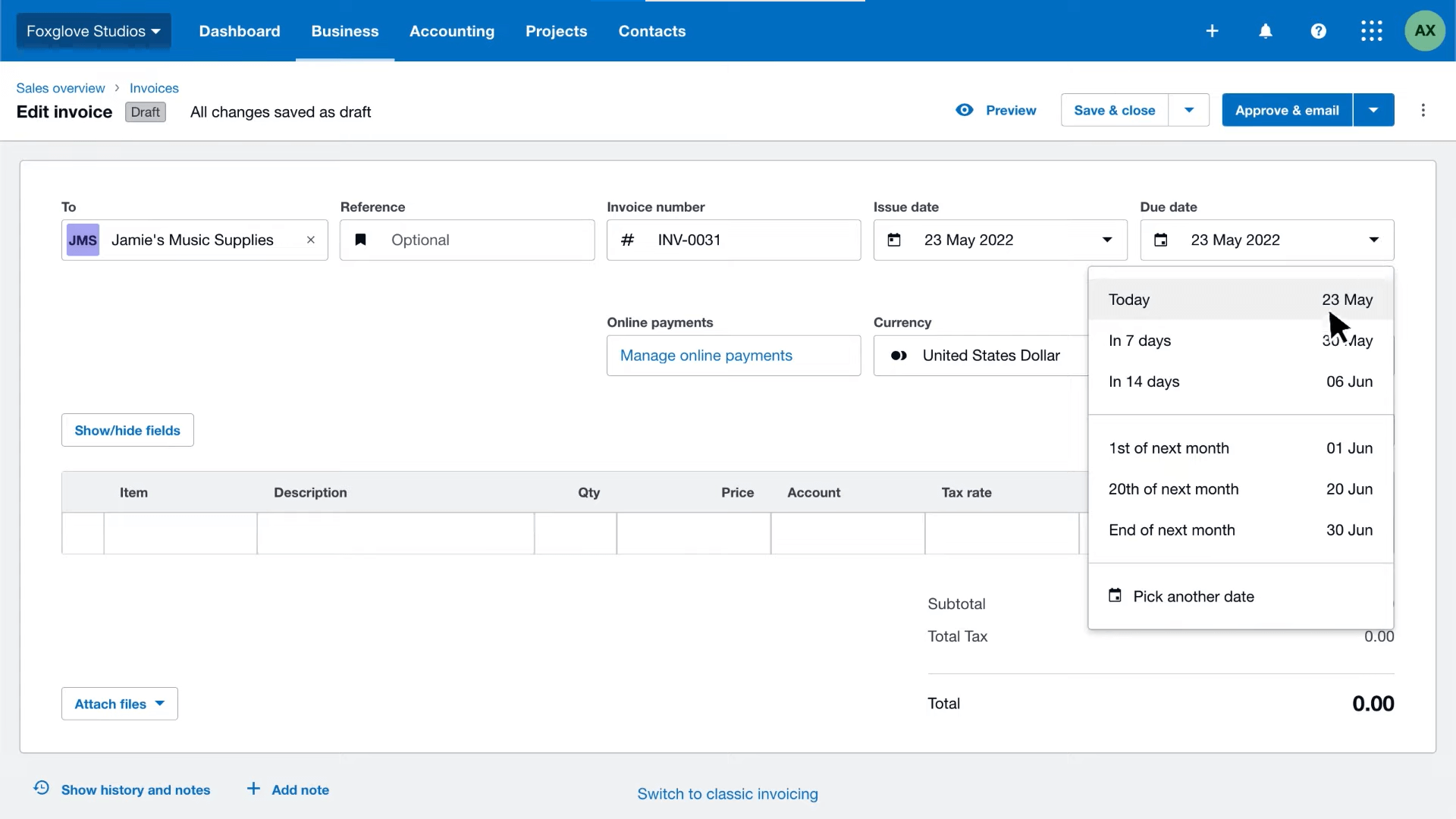Click the AX user avatar
Viewport: 1456px width, 819px height.
[x=1425, y=31]
